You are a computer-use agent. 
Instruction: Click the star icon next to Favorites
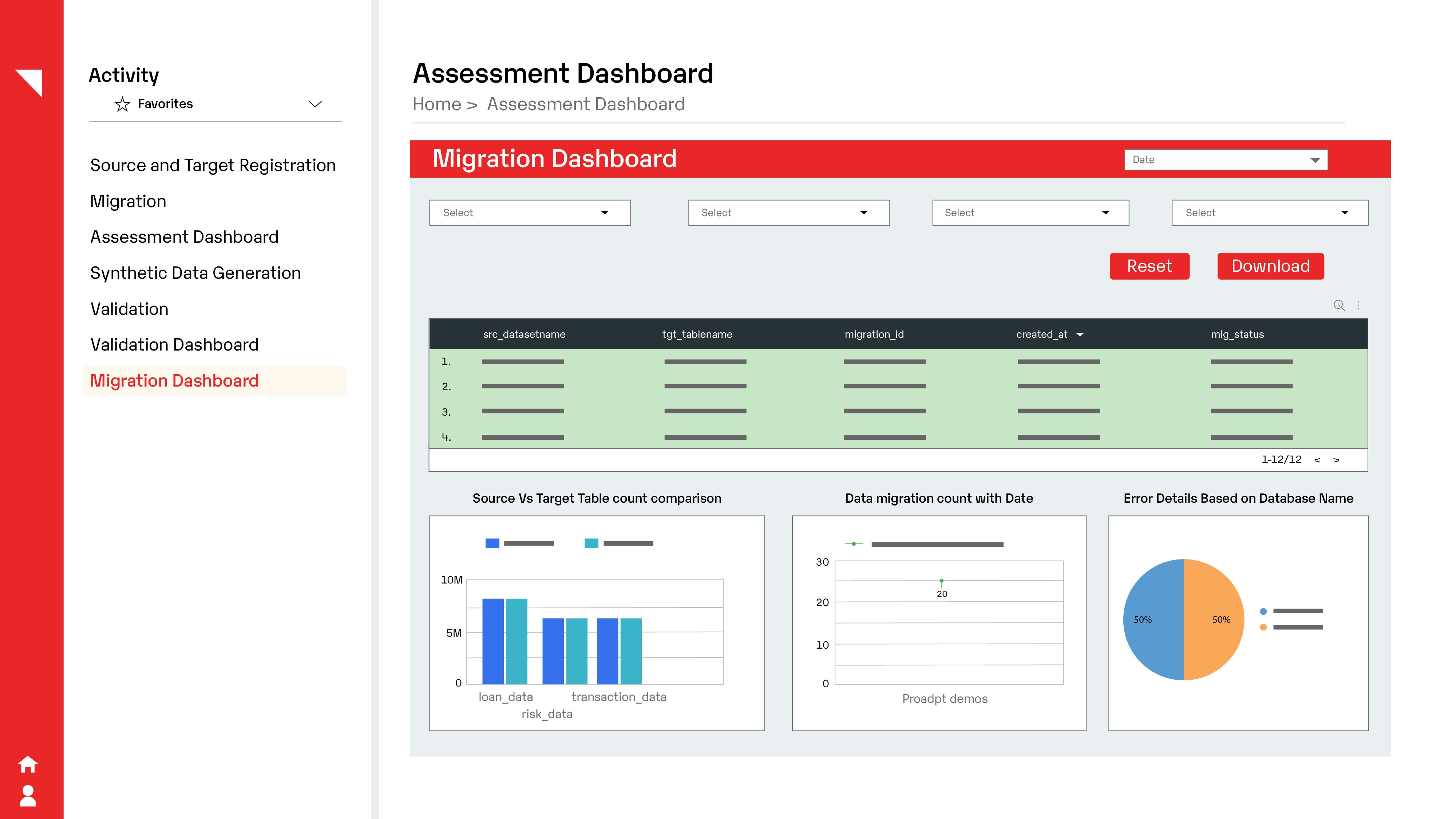[122, 104]
